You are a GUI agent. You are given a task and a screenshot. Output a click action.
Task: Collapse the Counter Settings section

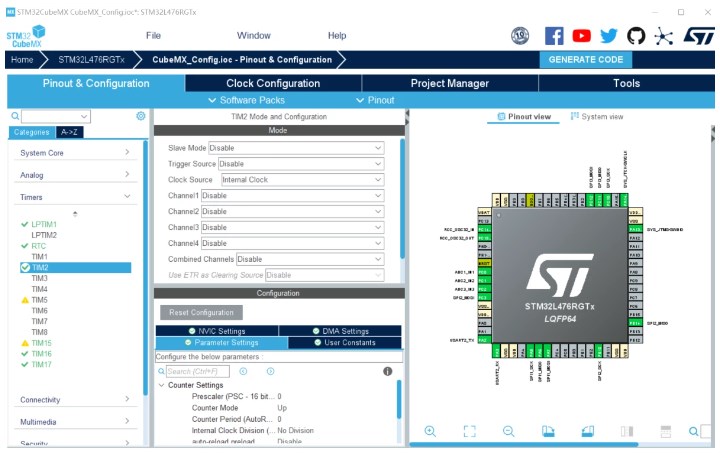tap(162, 385)
